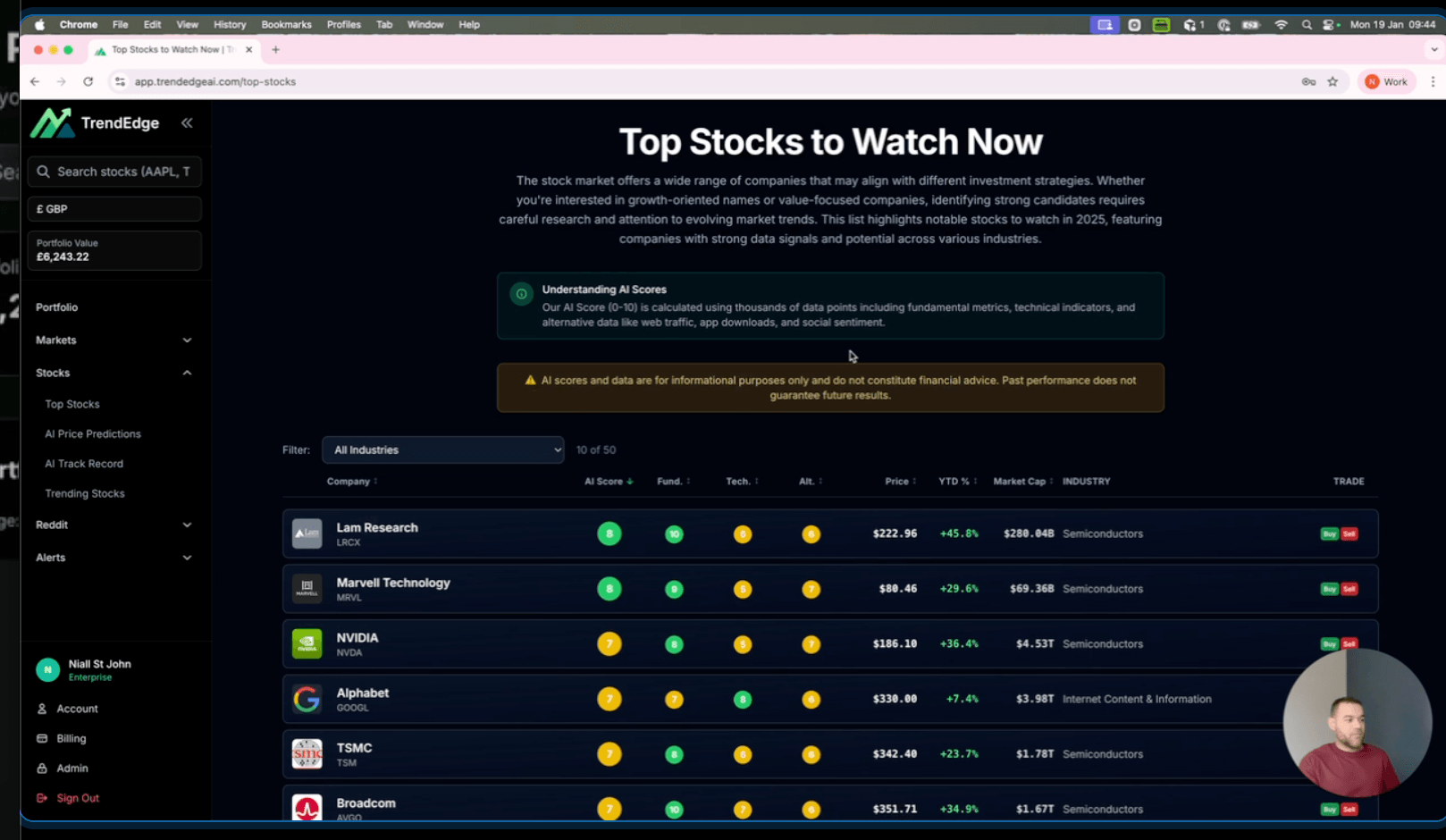Open the Chrome History menu

point(230,25)
